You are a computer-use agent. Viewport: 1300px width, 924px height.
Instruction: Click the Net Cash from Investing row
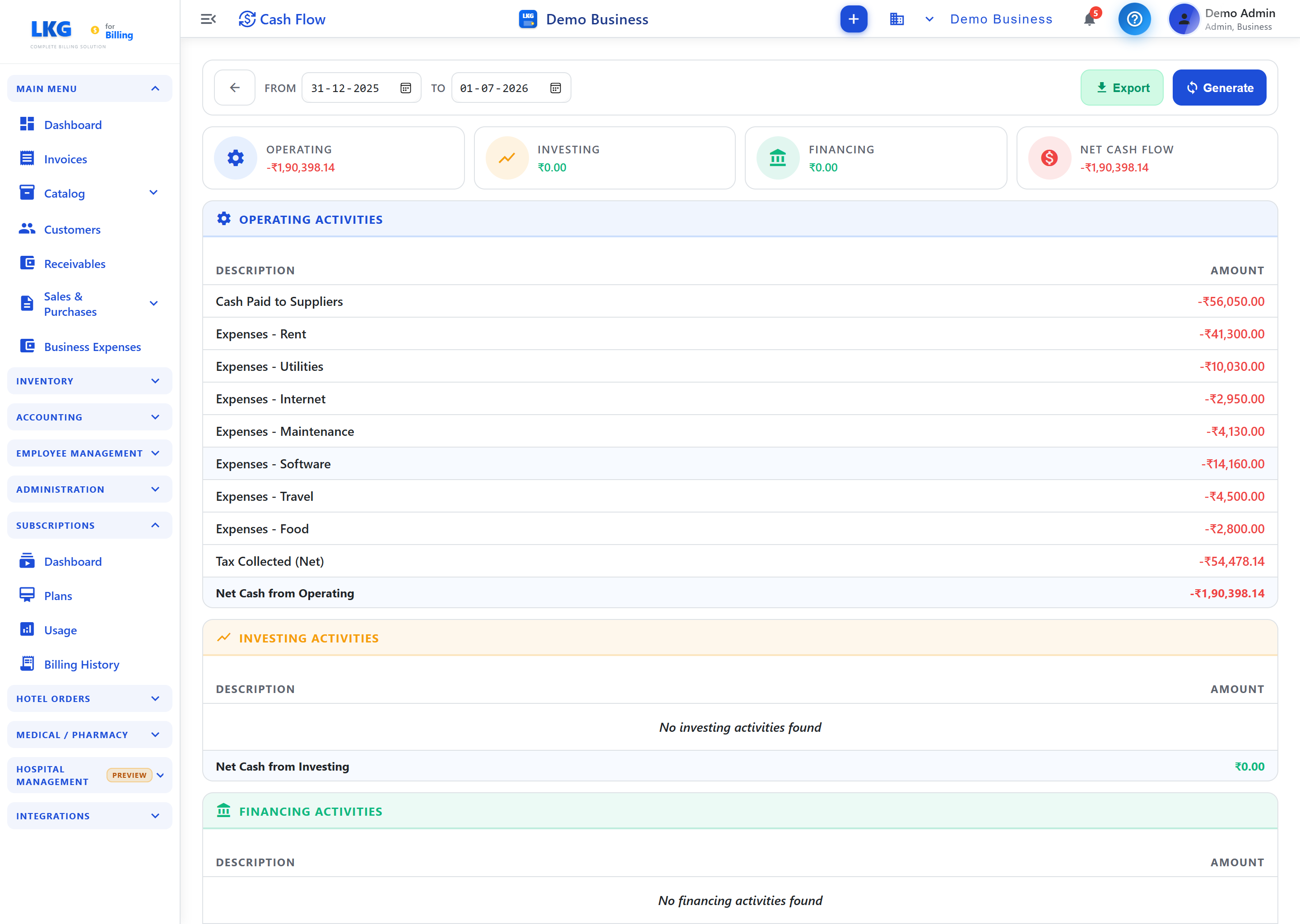(x=740, y=767)
